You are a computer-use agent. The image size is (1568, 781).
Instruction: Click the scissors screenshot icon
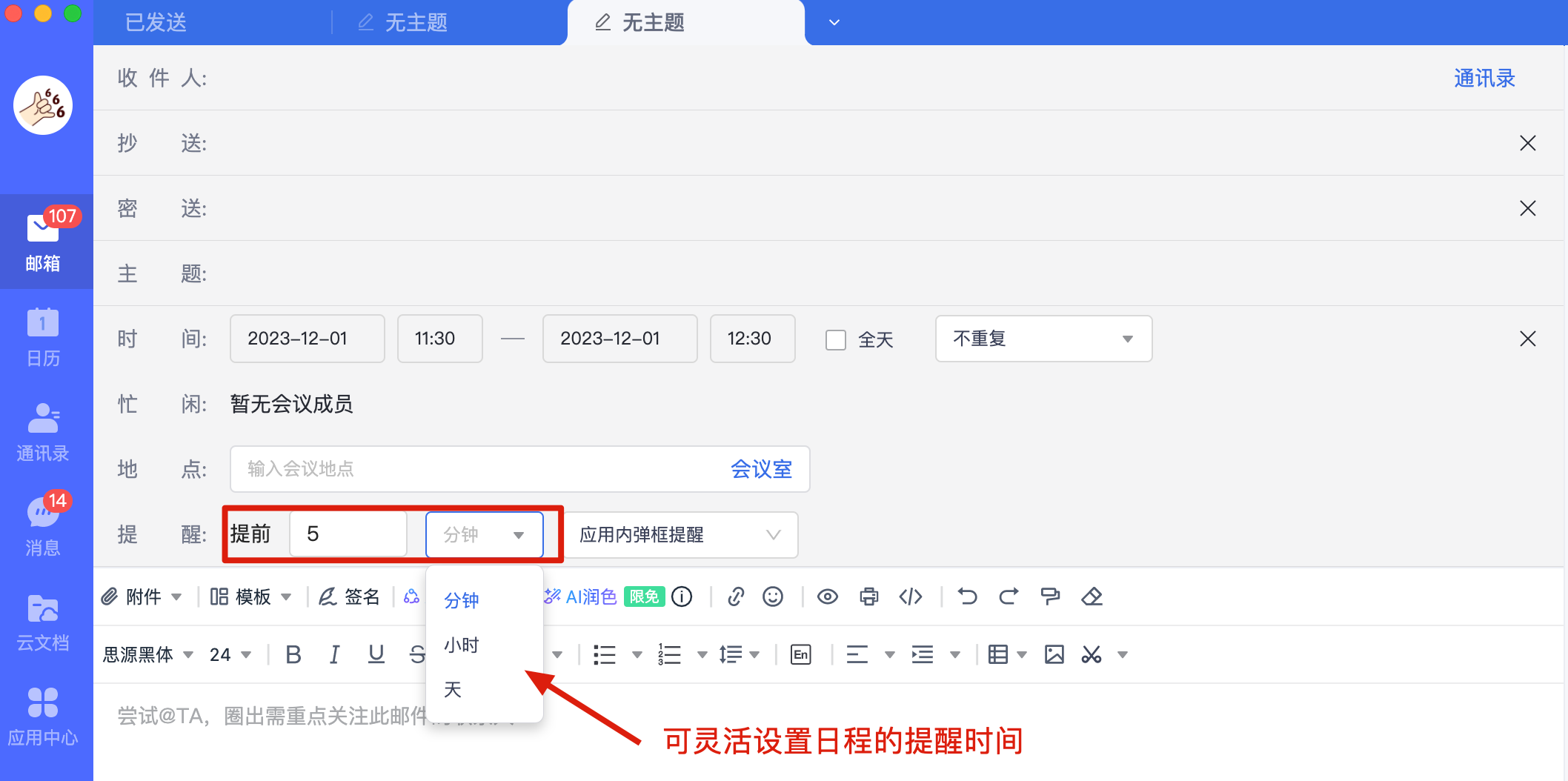[1092, 654]
